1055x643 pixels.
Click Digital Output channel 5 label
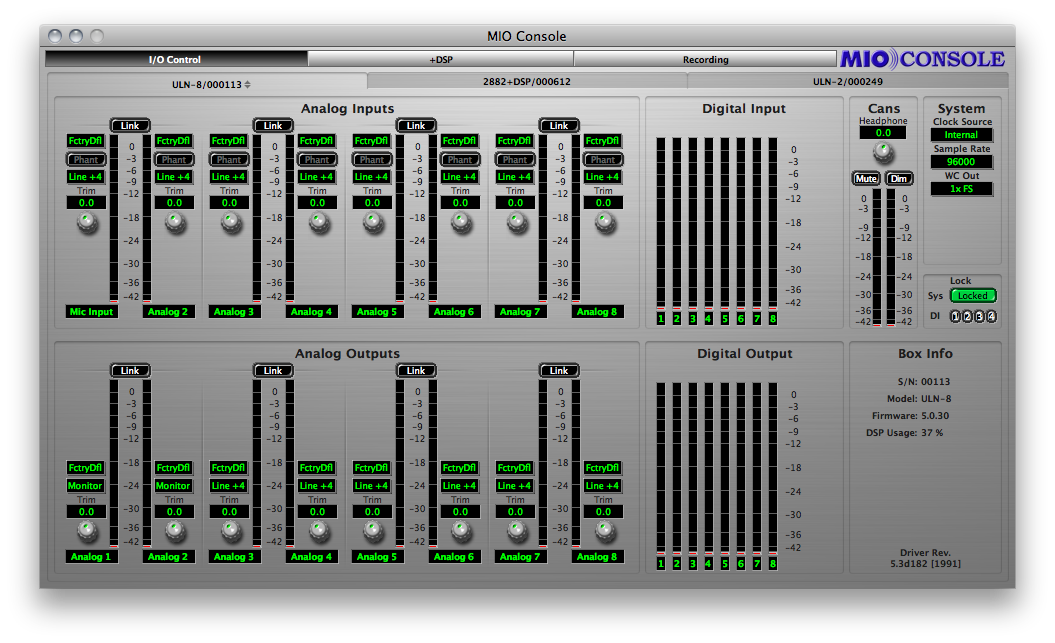(725, 564)
